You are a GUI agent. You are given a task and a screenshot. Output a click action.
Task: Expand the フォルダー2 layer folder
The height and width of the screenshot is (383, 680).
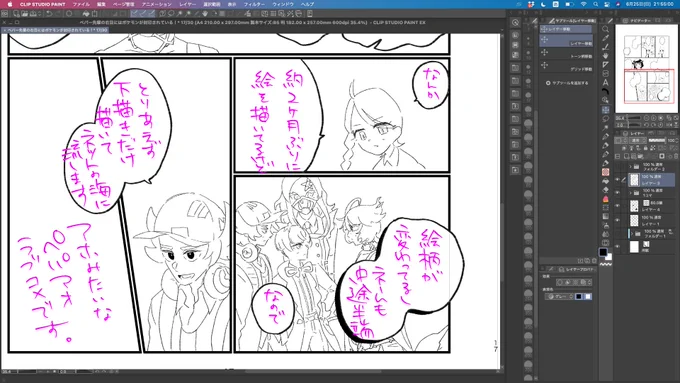point(631,167)
